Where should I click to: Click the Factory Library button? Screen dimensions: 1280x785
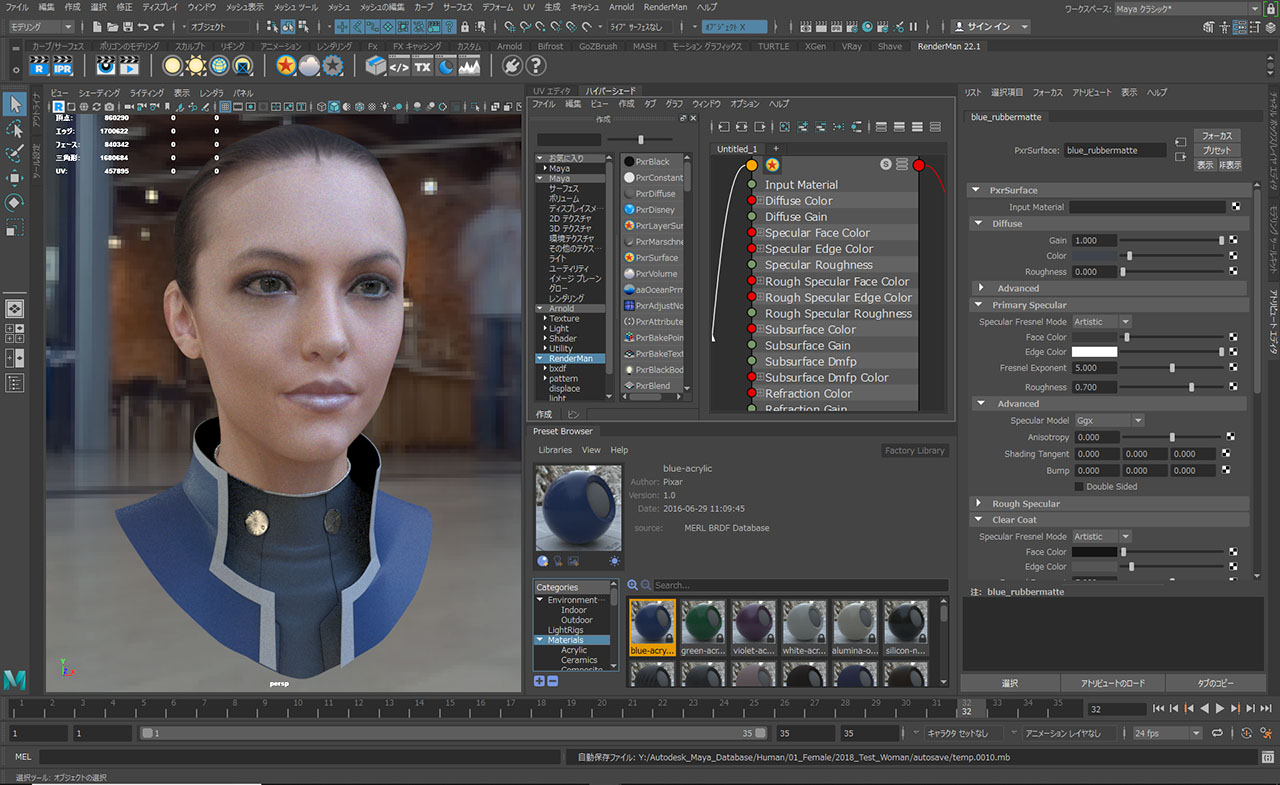click(x=914, y=451)
